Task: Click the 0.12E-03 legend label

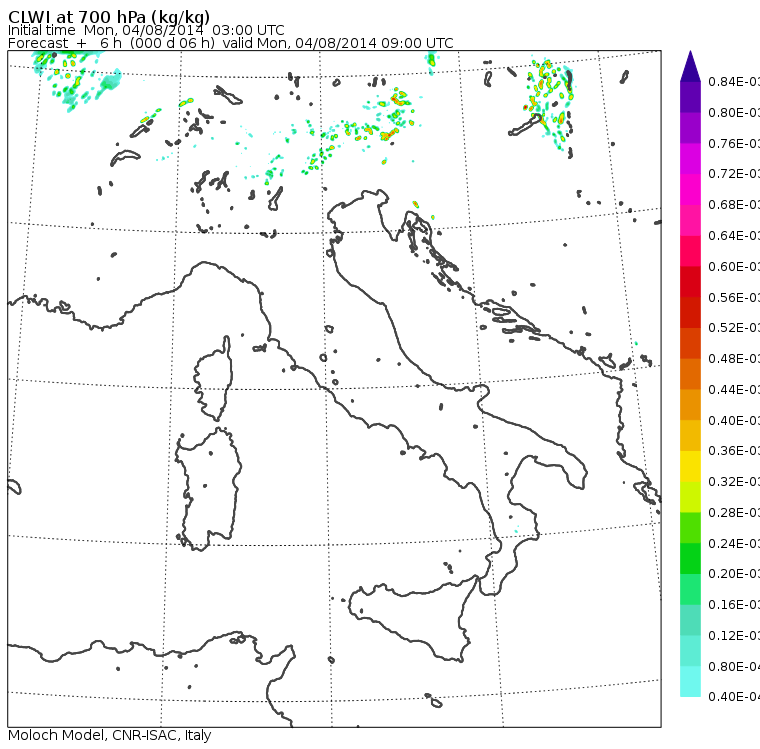Action: 734,636
